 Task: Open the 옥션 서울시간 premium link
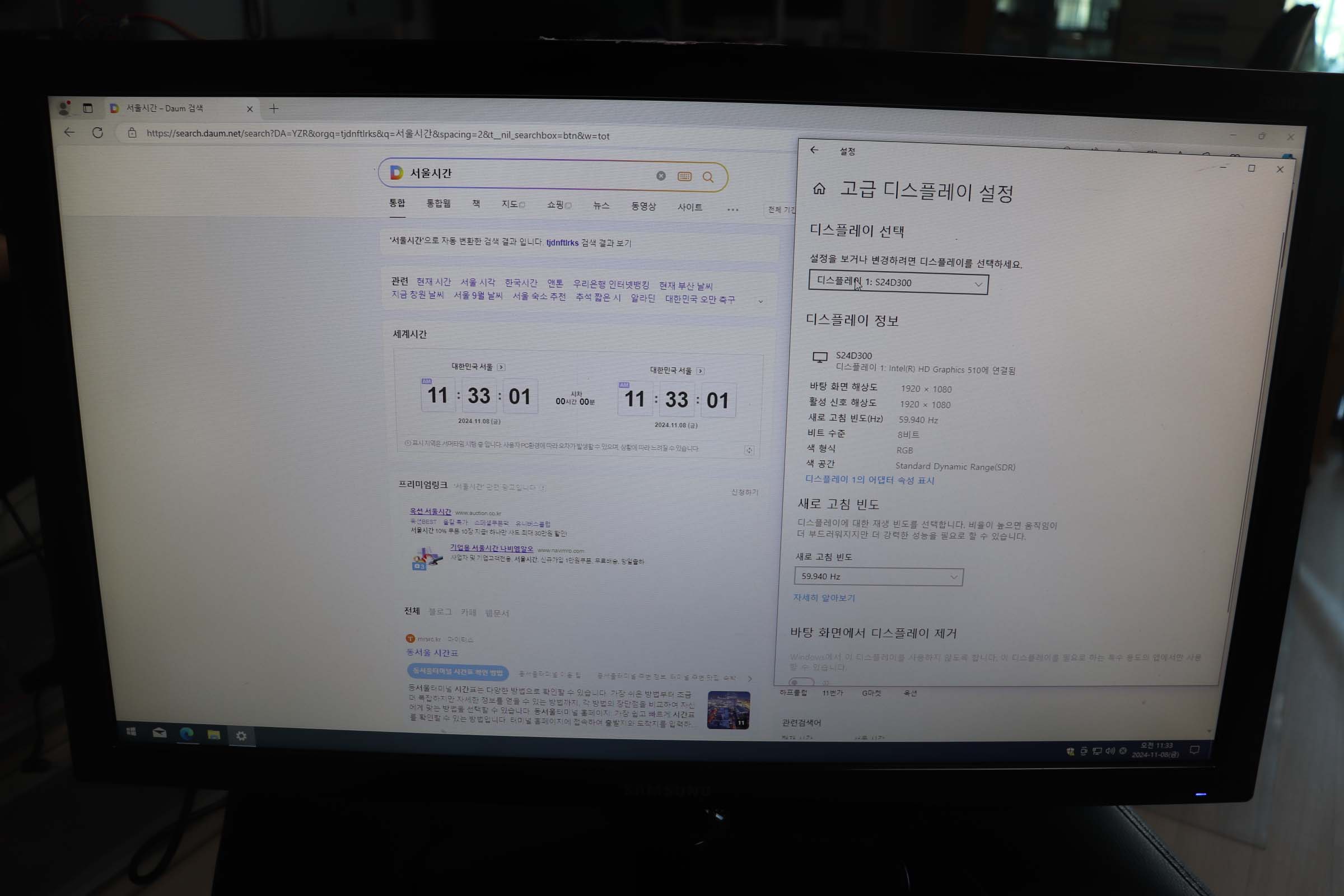pos(430,511)
